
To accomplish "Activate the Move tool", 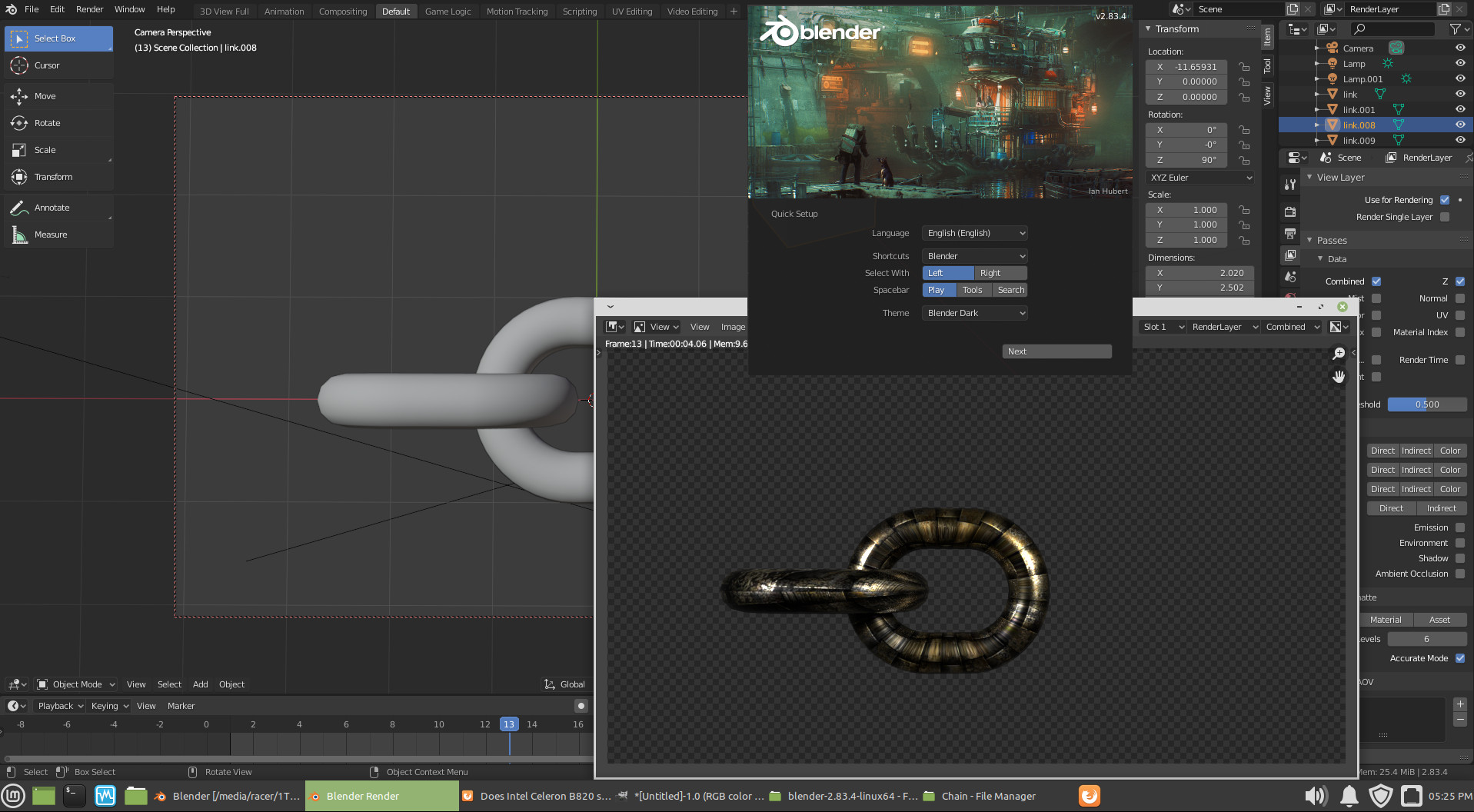I will click(x=58, y=96).
